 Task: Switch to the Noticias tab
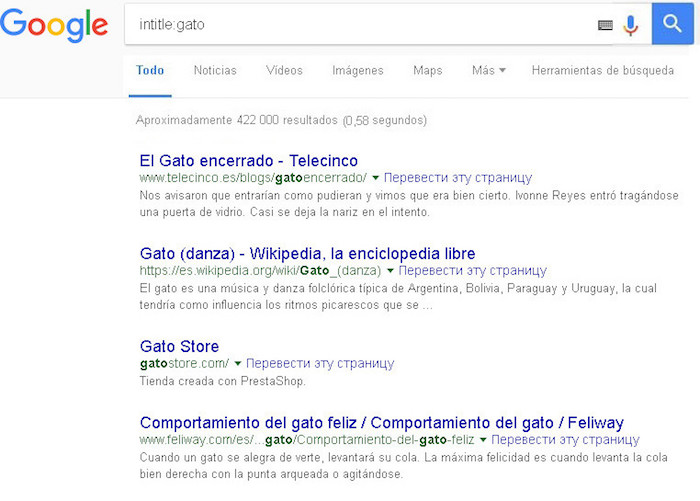pos(215,71)
